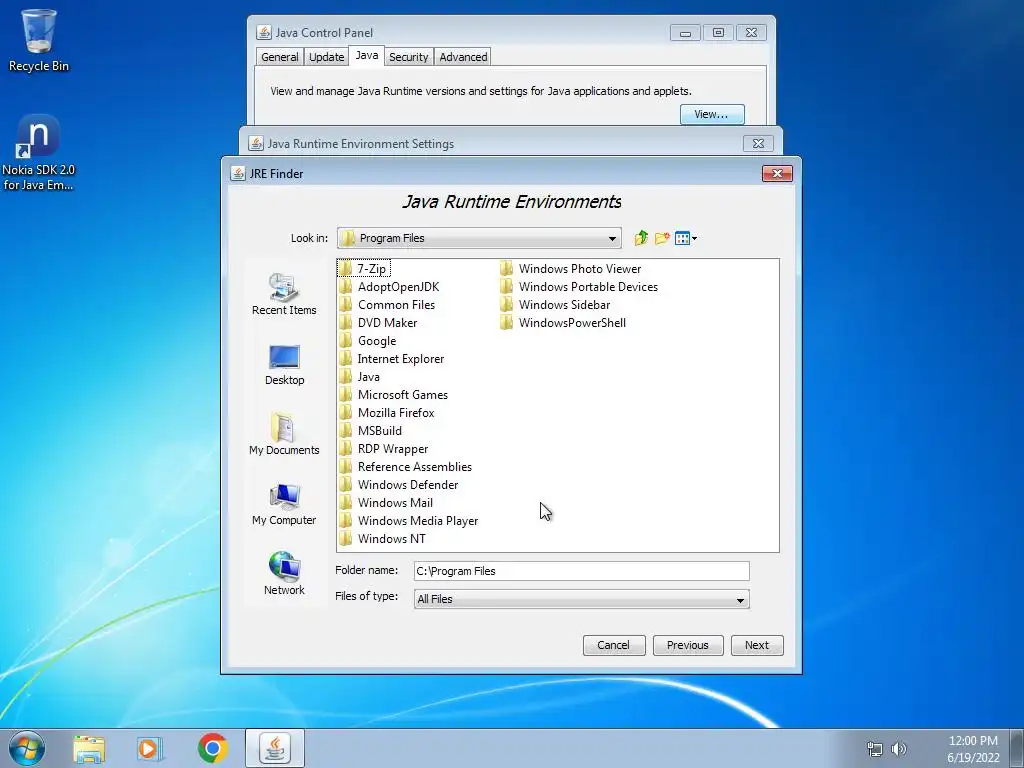This screenshot has width=1024, height=768.
Task: Select the Windows Sidebar folder
Action: pos(555,304)
